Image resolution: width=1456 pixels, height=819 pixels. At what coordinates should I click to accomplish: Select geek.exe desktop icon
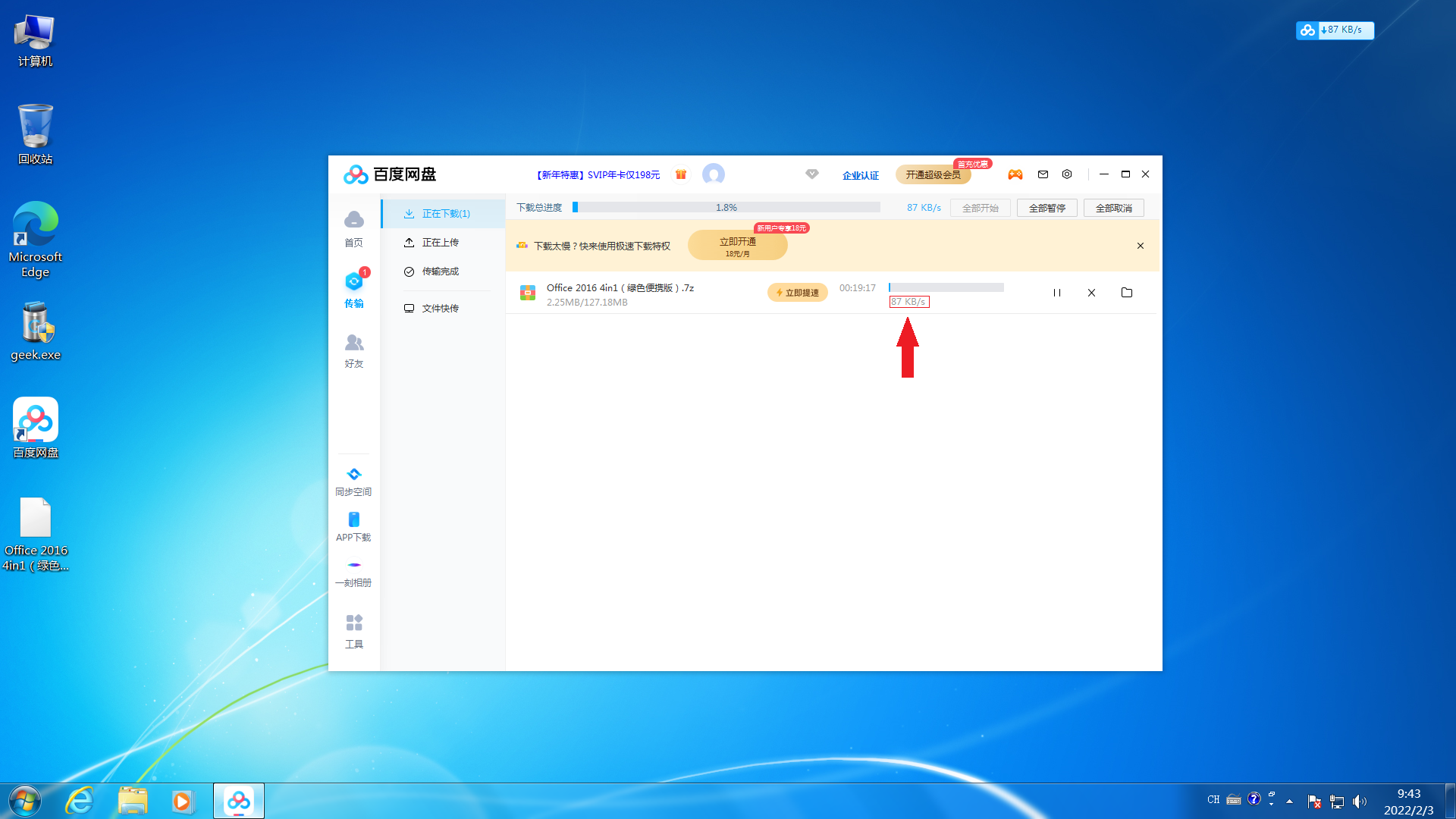35,331
